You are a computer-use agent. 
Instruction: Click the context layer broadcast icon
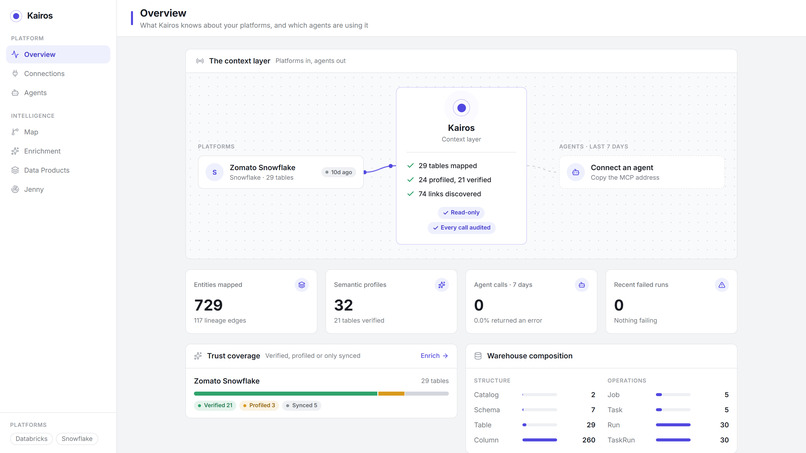200,61
